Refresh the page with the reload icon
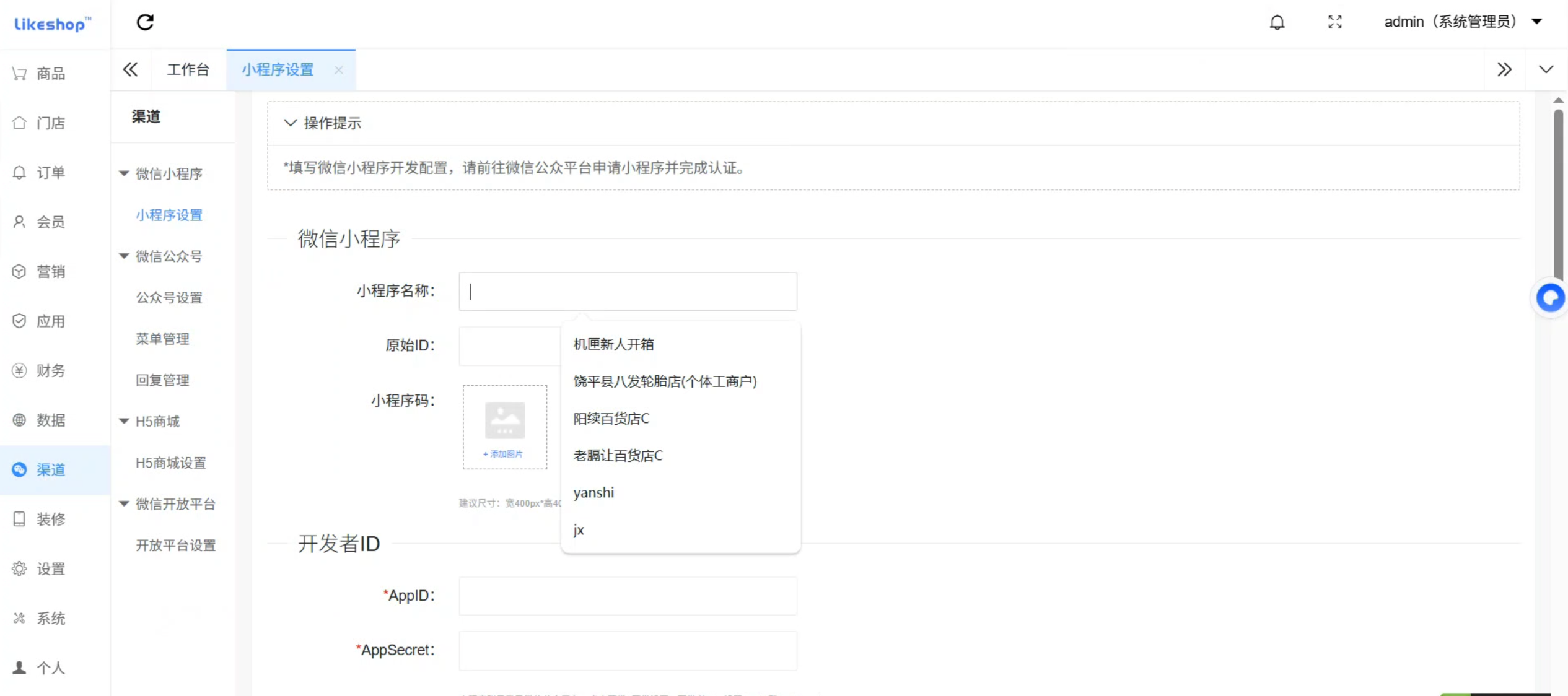 [x=146, y=22]
